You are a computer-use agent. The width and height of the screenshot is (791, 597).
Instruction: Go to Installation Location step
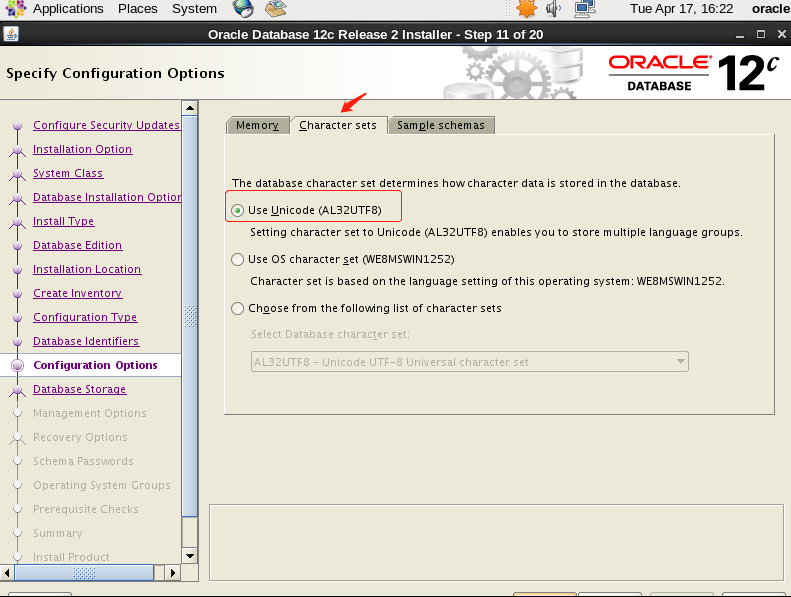click(x=87, y=269)
